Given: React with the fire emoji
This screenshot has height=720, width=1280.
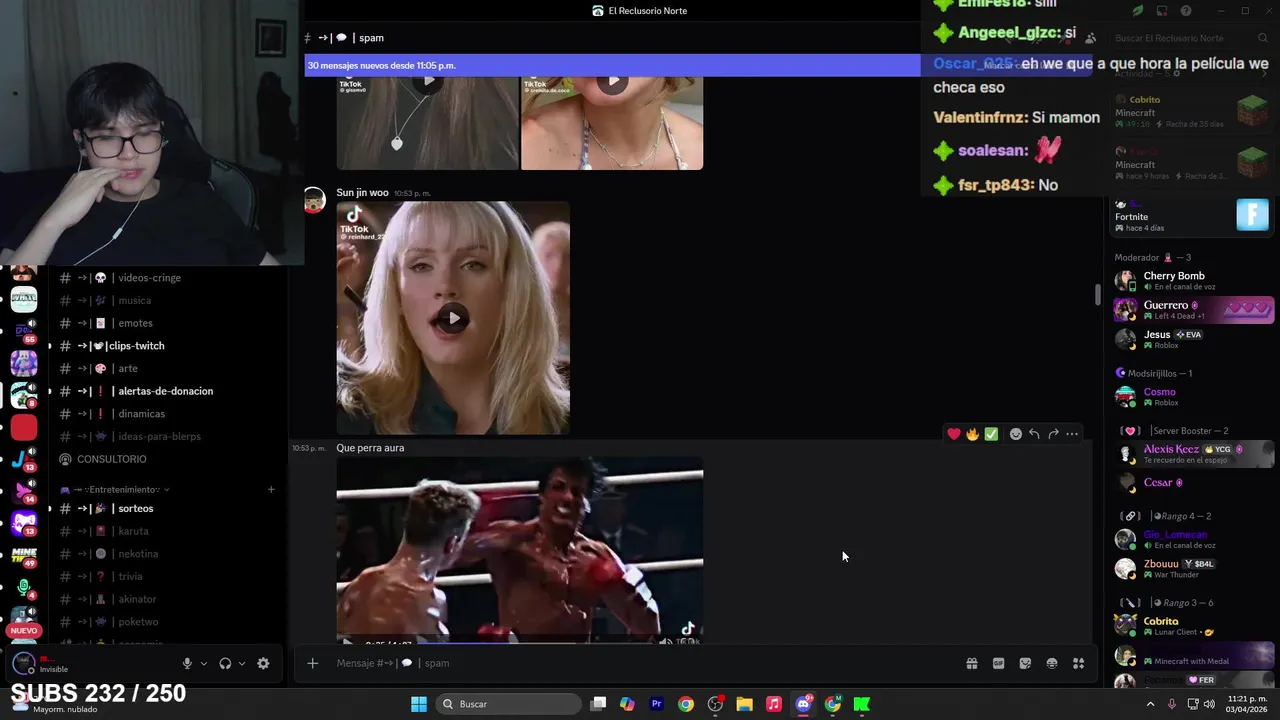Looking at the screenshot, I should pos(972,434).
